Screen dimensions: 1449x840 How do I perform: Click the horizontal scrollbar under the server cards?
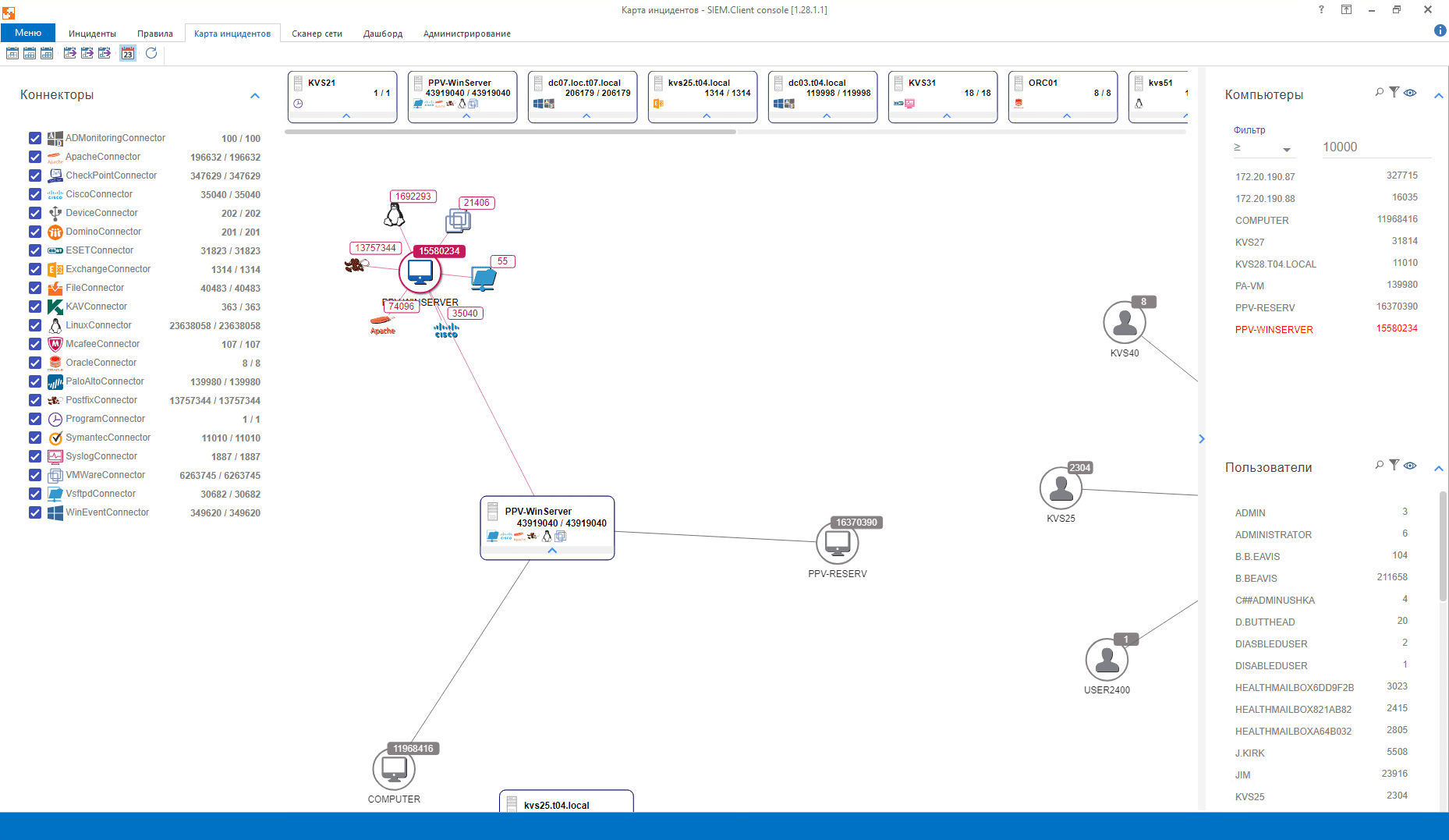510,132
